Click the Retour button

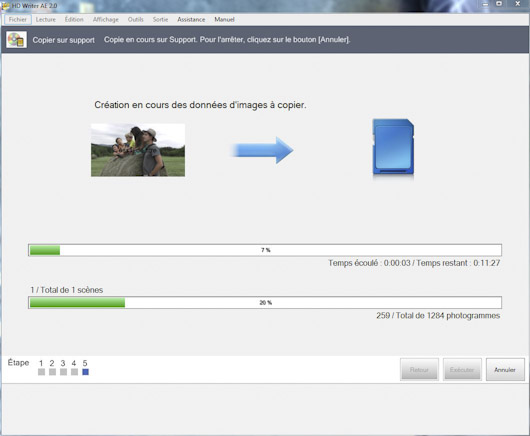point(419,370)
